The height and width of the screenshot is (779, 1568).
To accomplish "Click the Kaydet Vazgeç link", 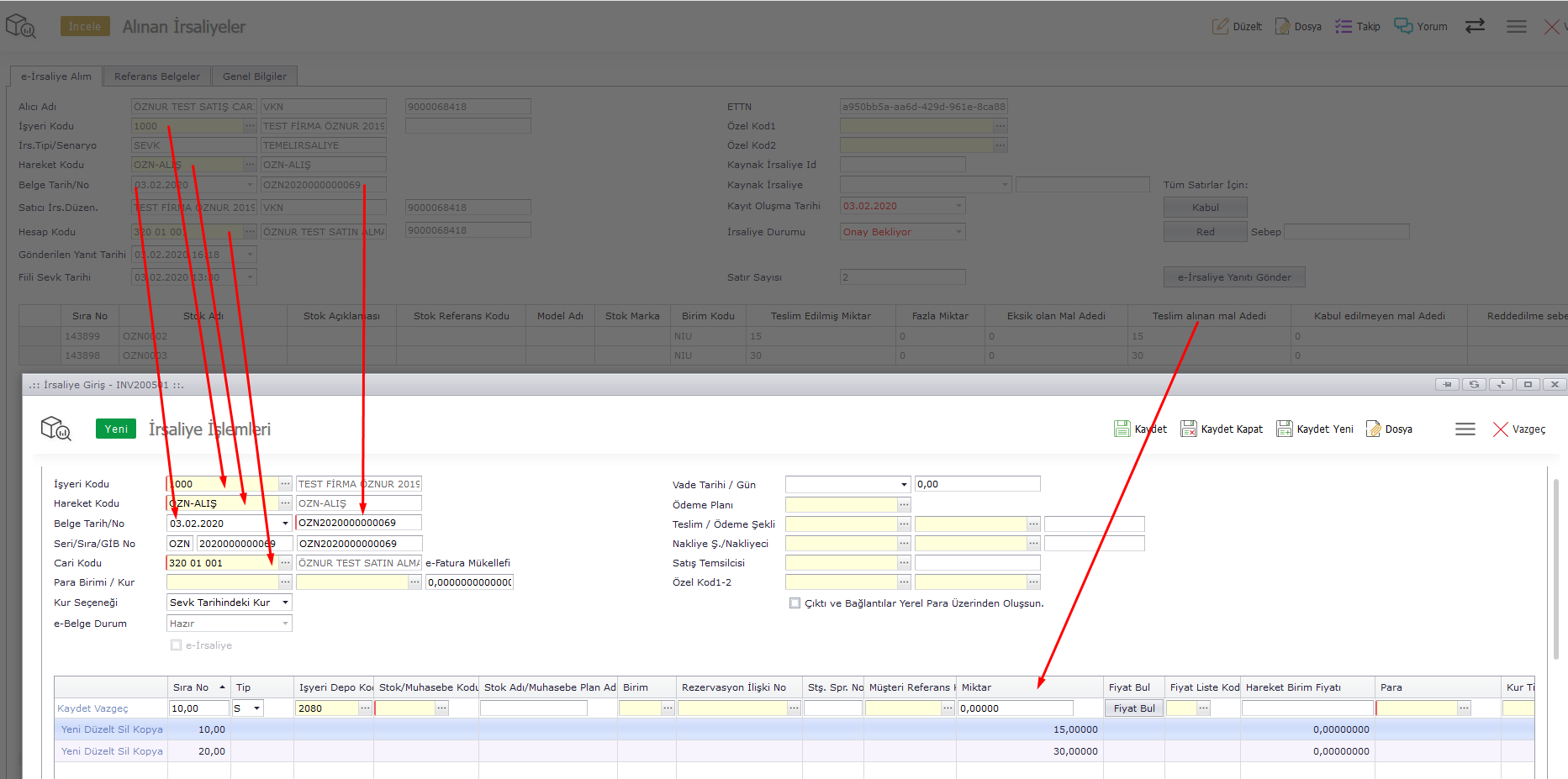I will tap(92, 708).
